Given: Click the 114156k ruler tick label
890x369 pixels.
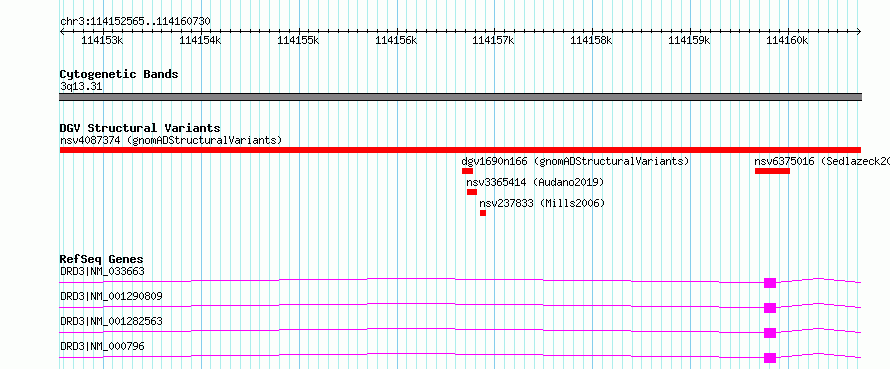Looking at the screenshot, I should point(397,40).
